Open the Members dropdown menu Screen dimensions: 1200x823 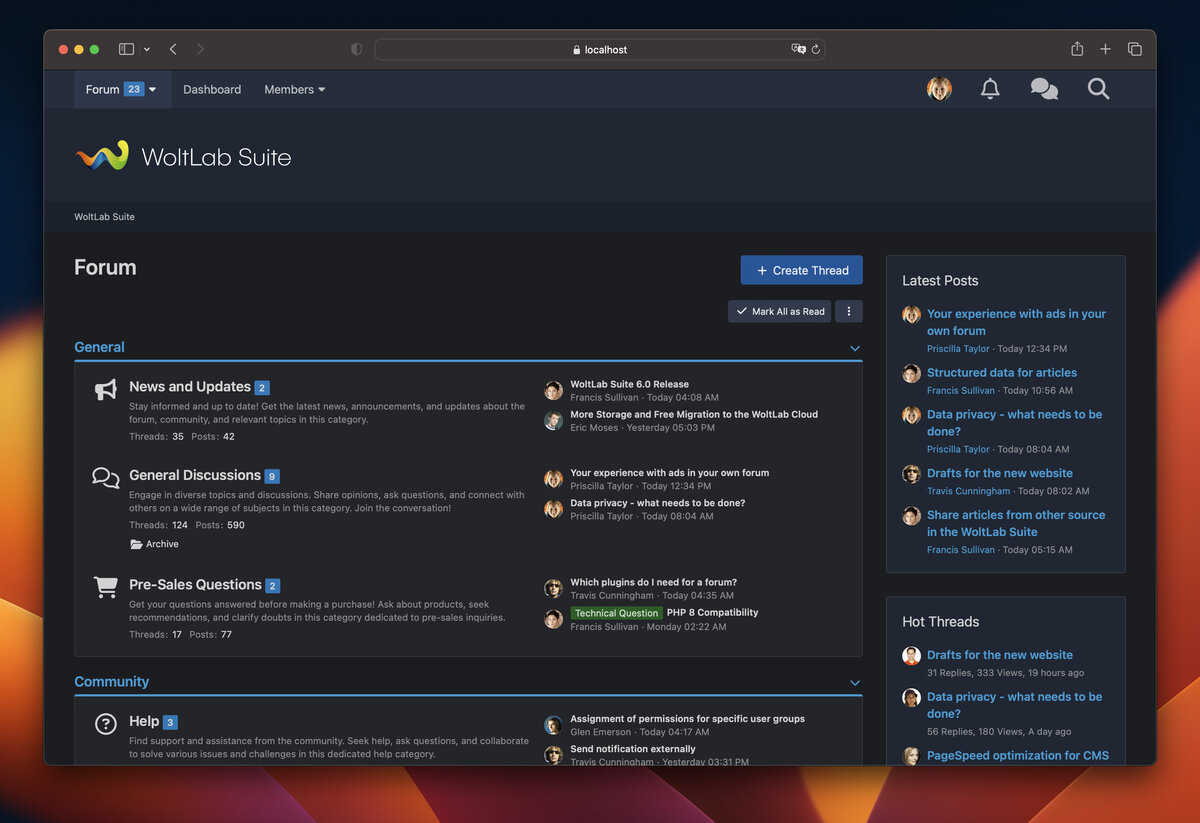tap(294, 89)
